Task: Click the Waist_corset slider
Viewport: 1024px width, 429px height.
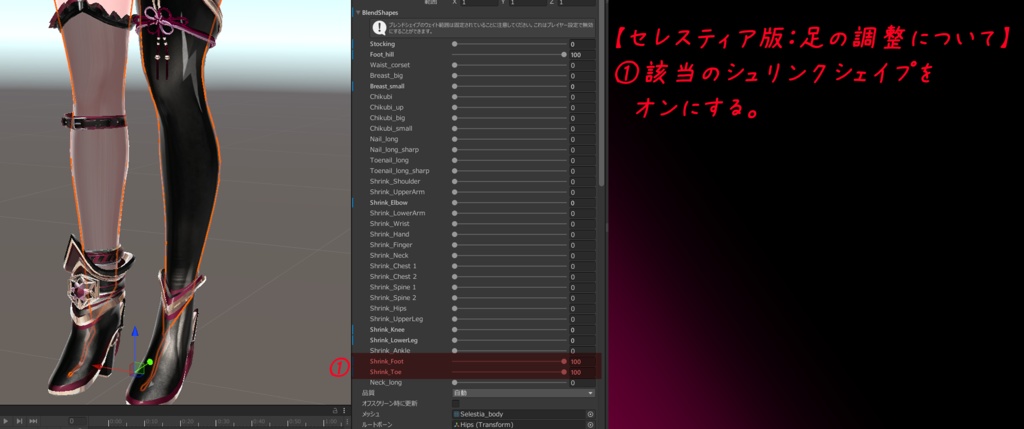Action: point(509,65)
